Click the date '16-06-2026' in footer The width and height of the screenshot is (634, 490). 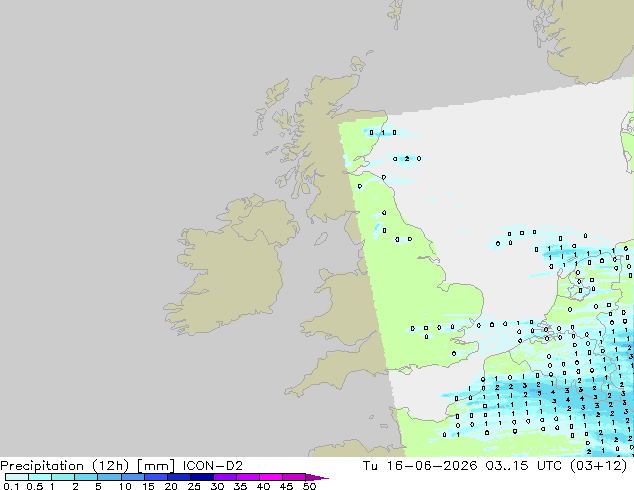click(x=431, y=466)
